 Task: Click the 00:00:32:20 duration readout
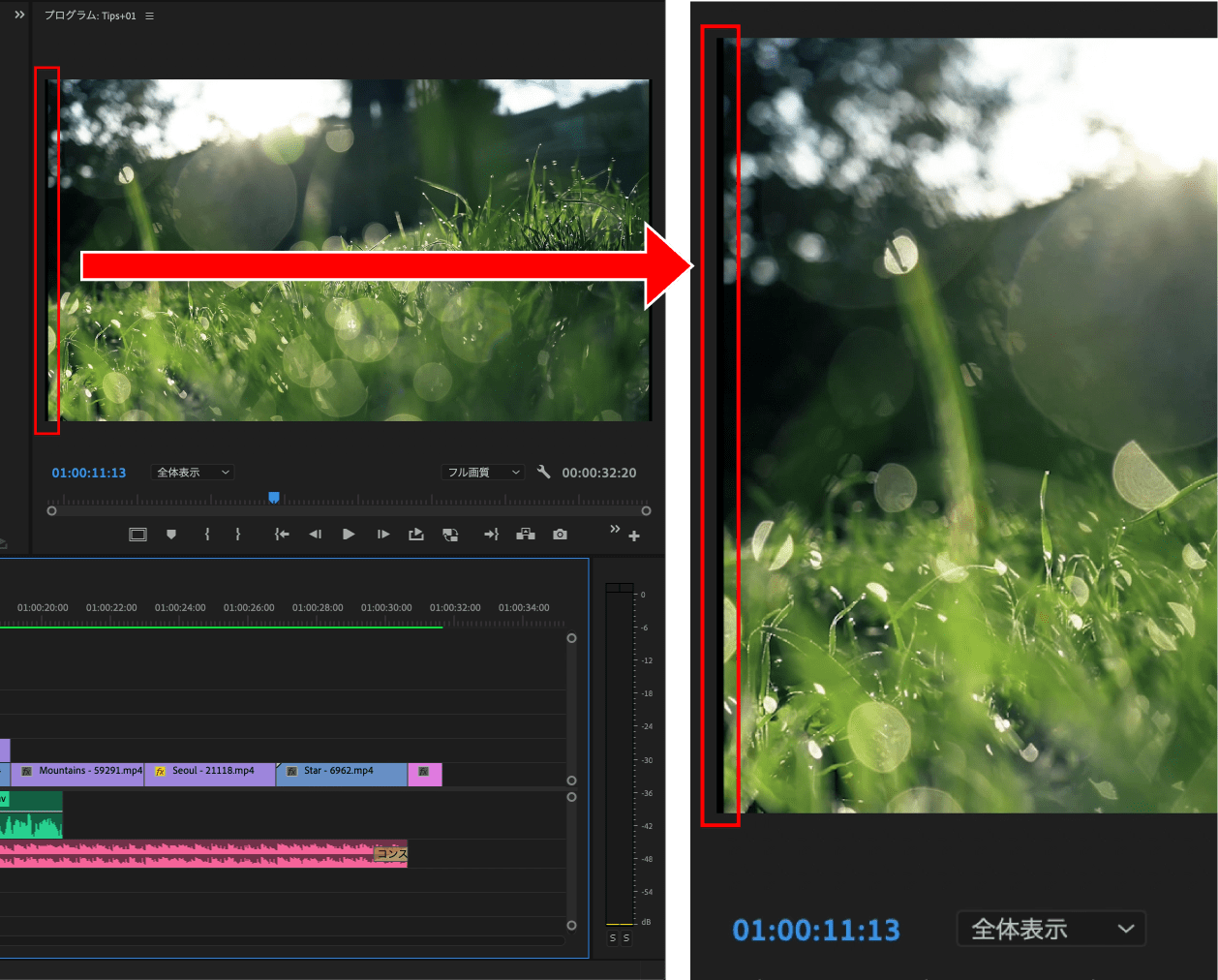coord(599,473)
